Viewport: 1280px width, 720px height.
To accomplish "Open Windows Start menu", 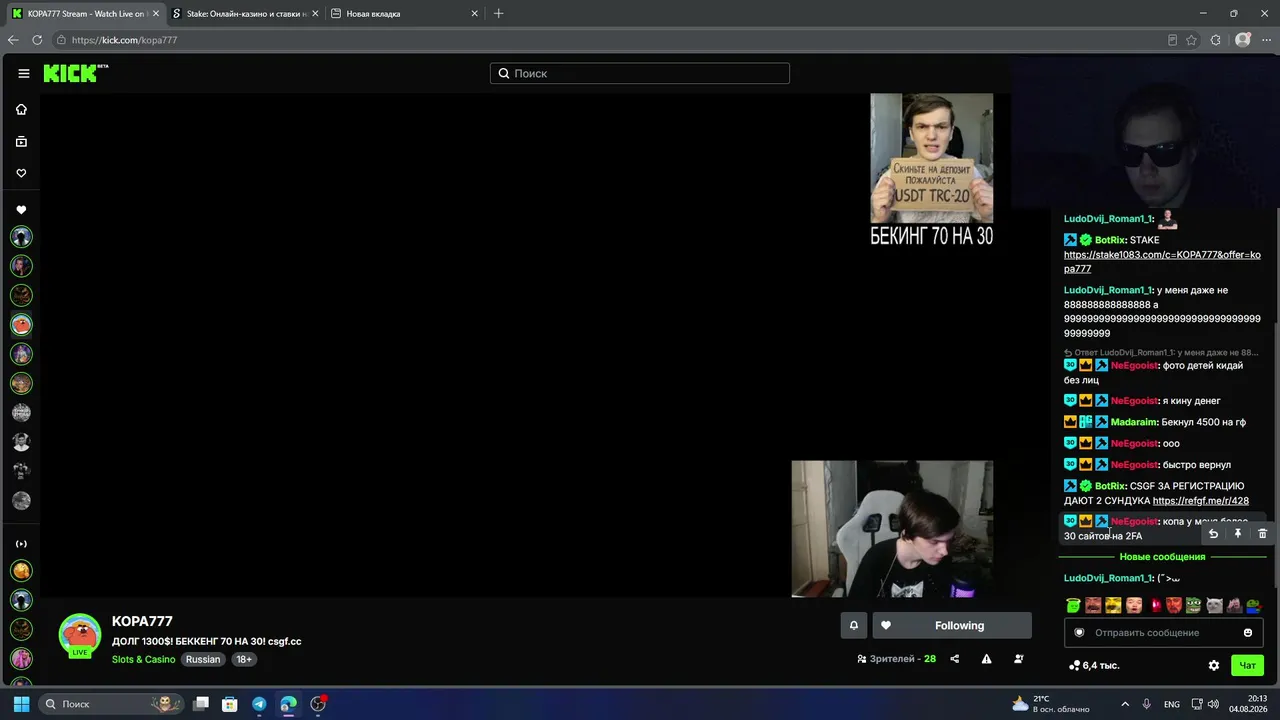I will pos(21,704).
